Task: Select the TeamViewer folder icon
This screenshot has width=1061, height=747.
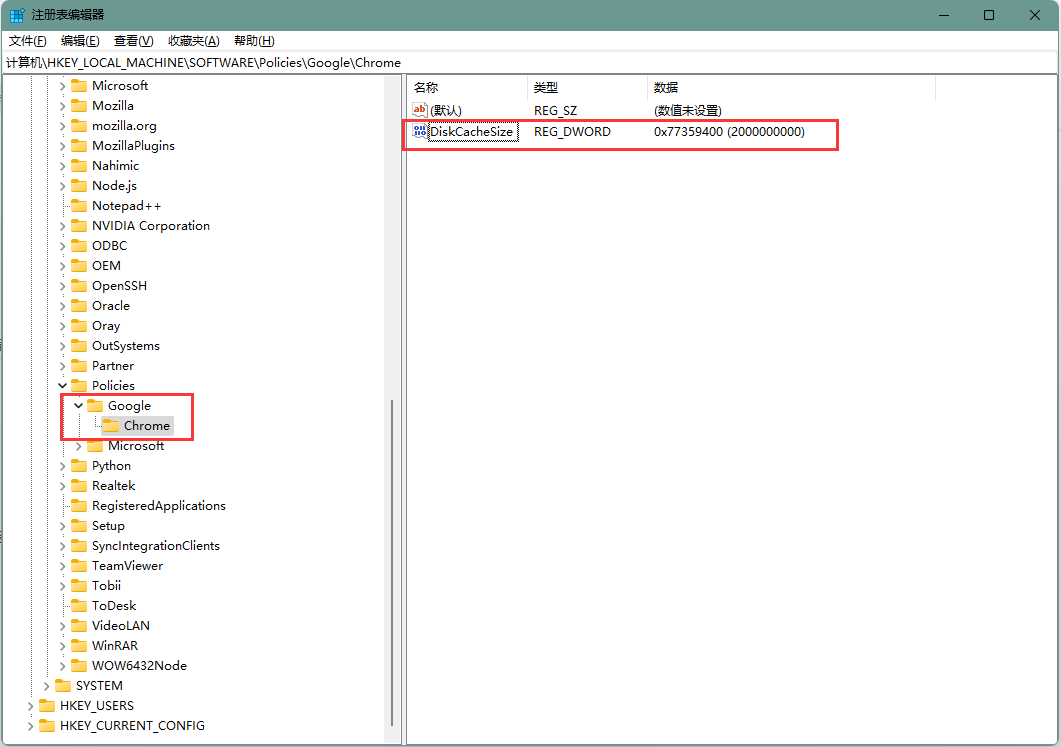Action: coord(79,566)
